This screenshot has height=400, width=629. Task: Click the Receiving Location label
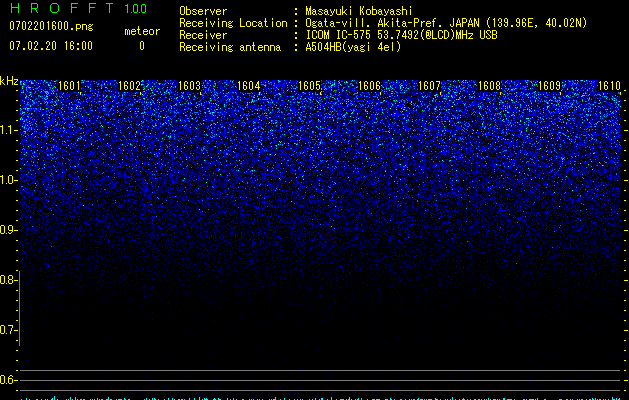233,23
